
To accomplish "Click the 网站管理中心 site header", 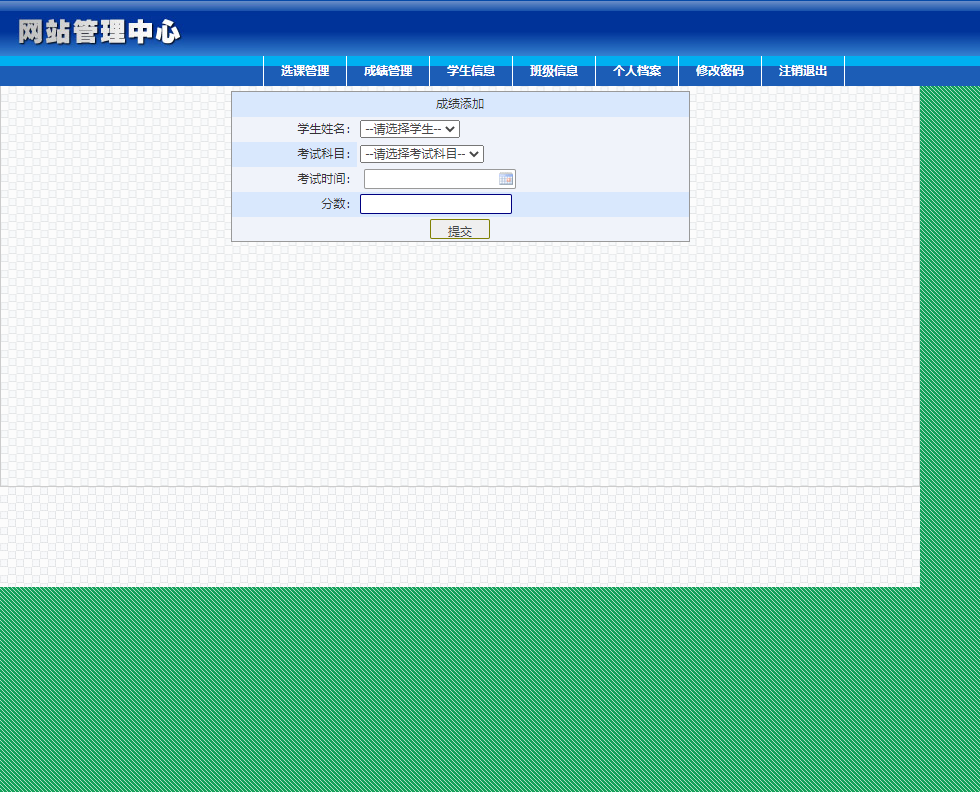I will click(x=95, y=32).
